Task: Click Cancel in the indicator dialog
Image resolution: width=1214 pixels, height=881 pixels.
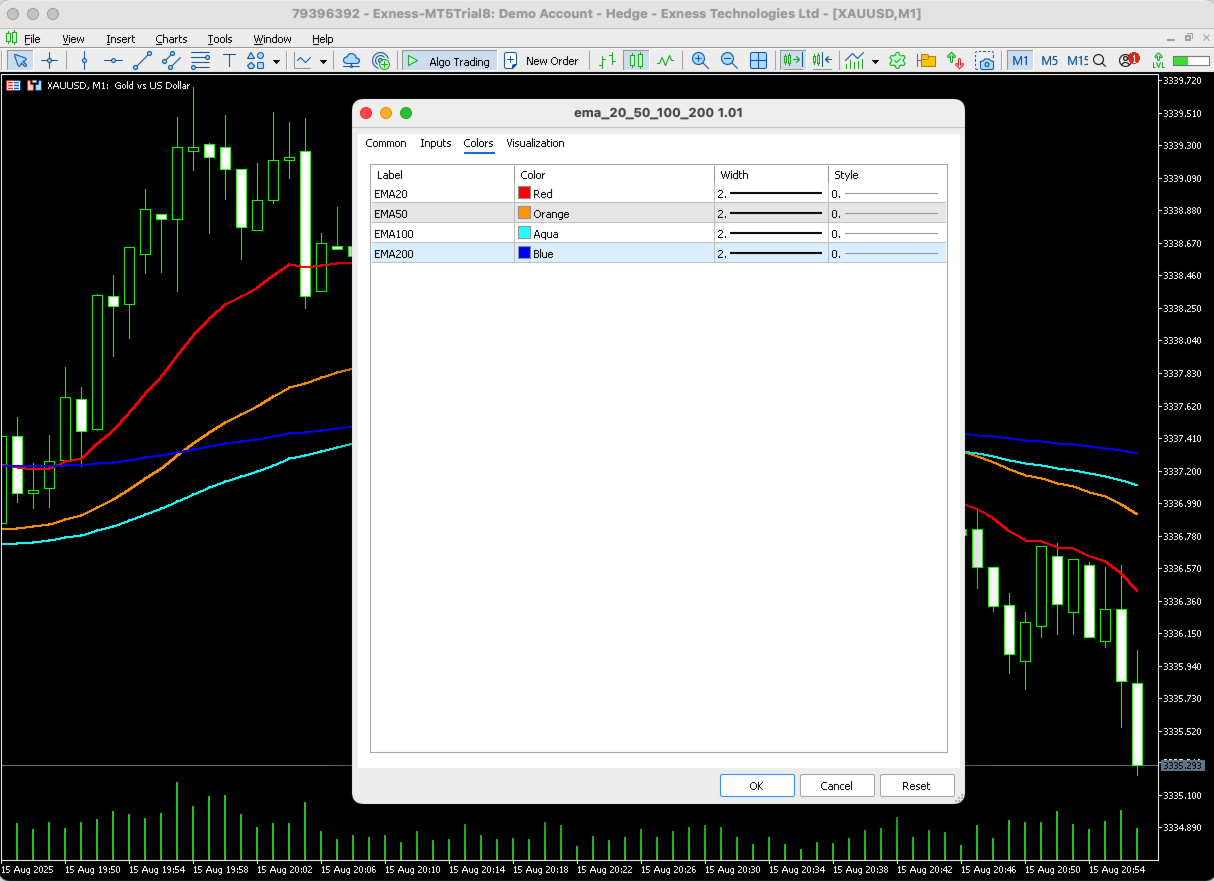Action: coord(837,786)
